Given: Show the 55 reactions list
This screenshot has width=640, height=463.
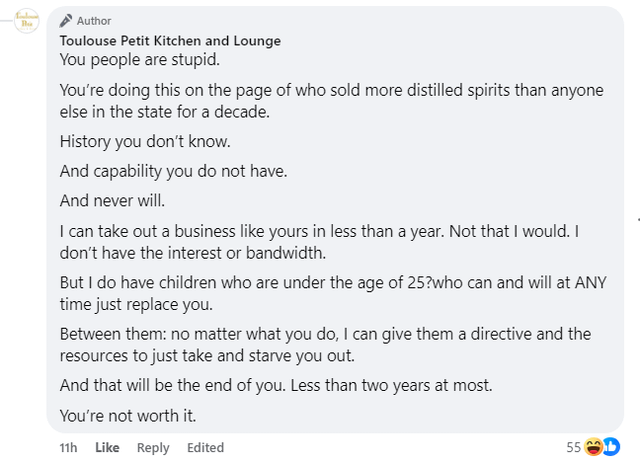Looking at the screenshot, I should 574,447.
